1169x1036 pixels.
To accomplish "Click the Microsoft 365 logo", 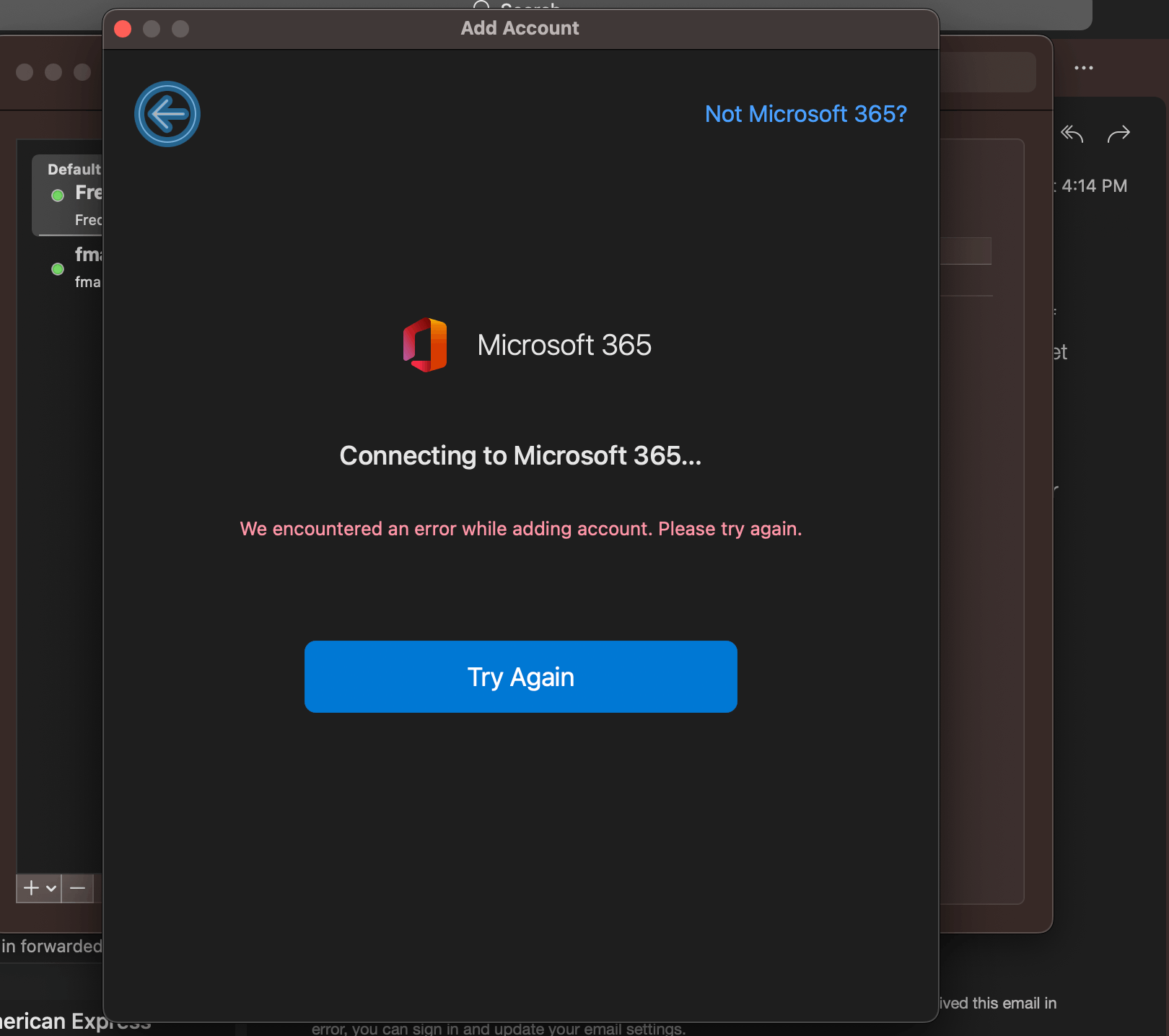I will tap(426, 344).
